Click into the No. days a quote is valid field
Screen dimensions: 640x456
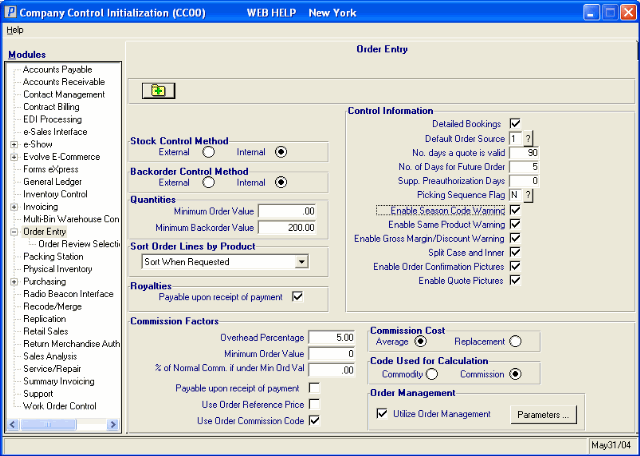click(x=524, y=153)
